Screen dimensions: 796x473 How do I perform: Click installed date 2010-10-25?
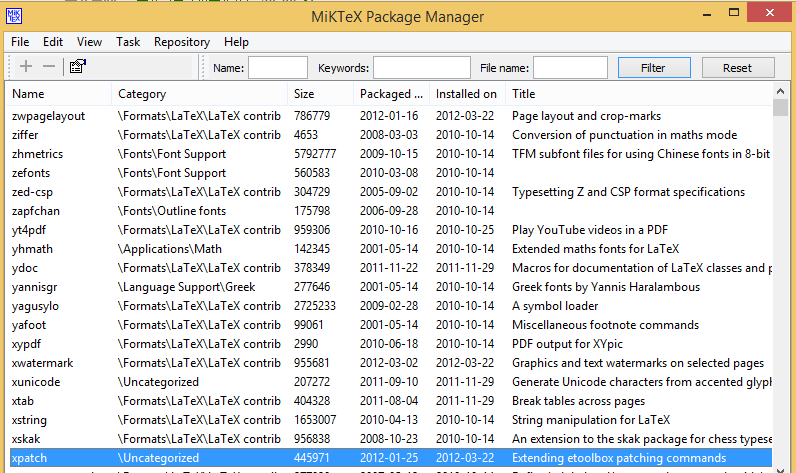coord(465,230)
